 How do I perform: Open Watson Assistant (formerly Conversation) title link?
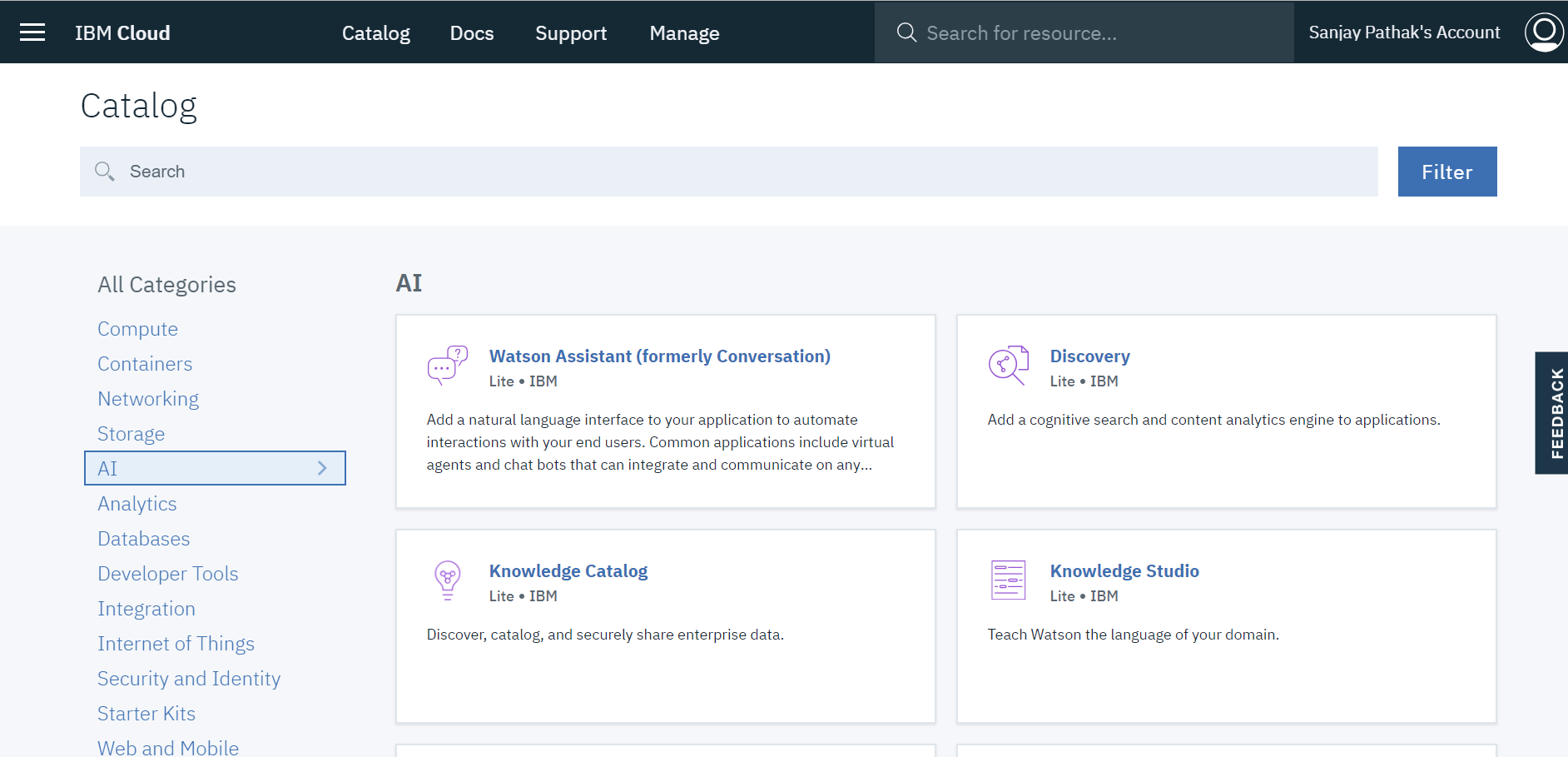click(x=660, y=356)
